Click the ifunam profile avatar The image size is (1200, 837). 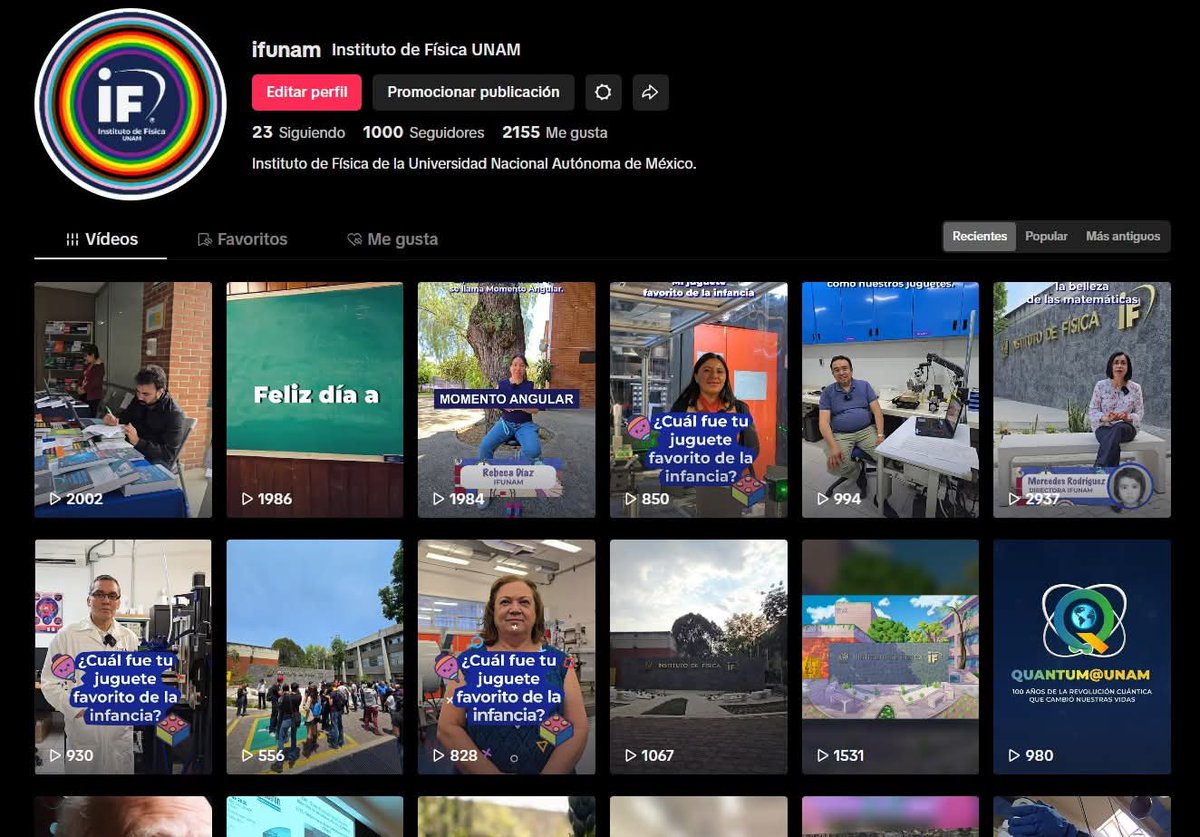(x=130, y=104)
